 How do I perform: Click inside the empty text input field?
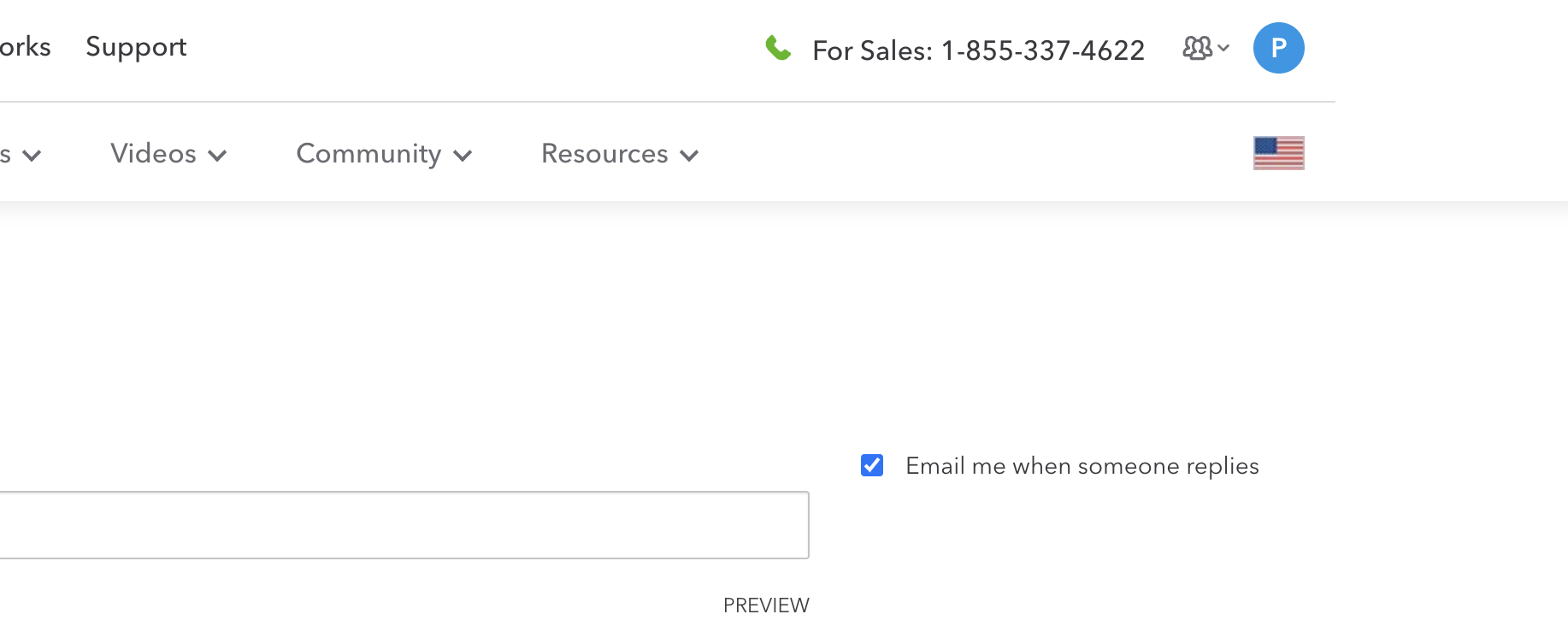point(402,525)
